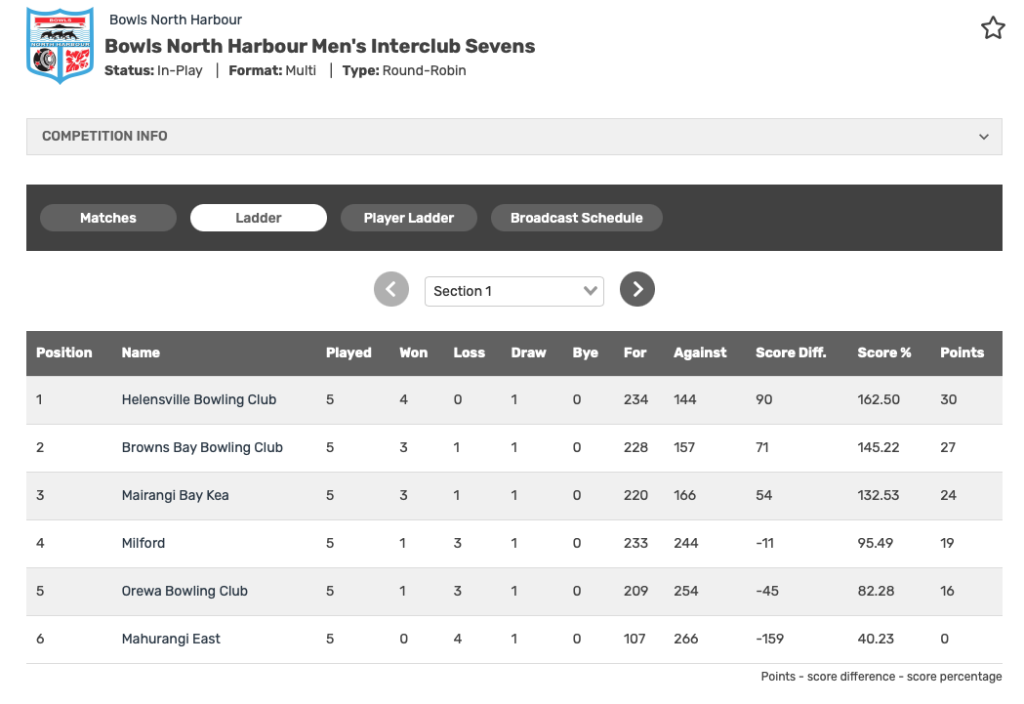Screen dimensions: 1024x704
Task: Open Orewa Bowling Club team link
Action: (185, 591)
